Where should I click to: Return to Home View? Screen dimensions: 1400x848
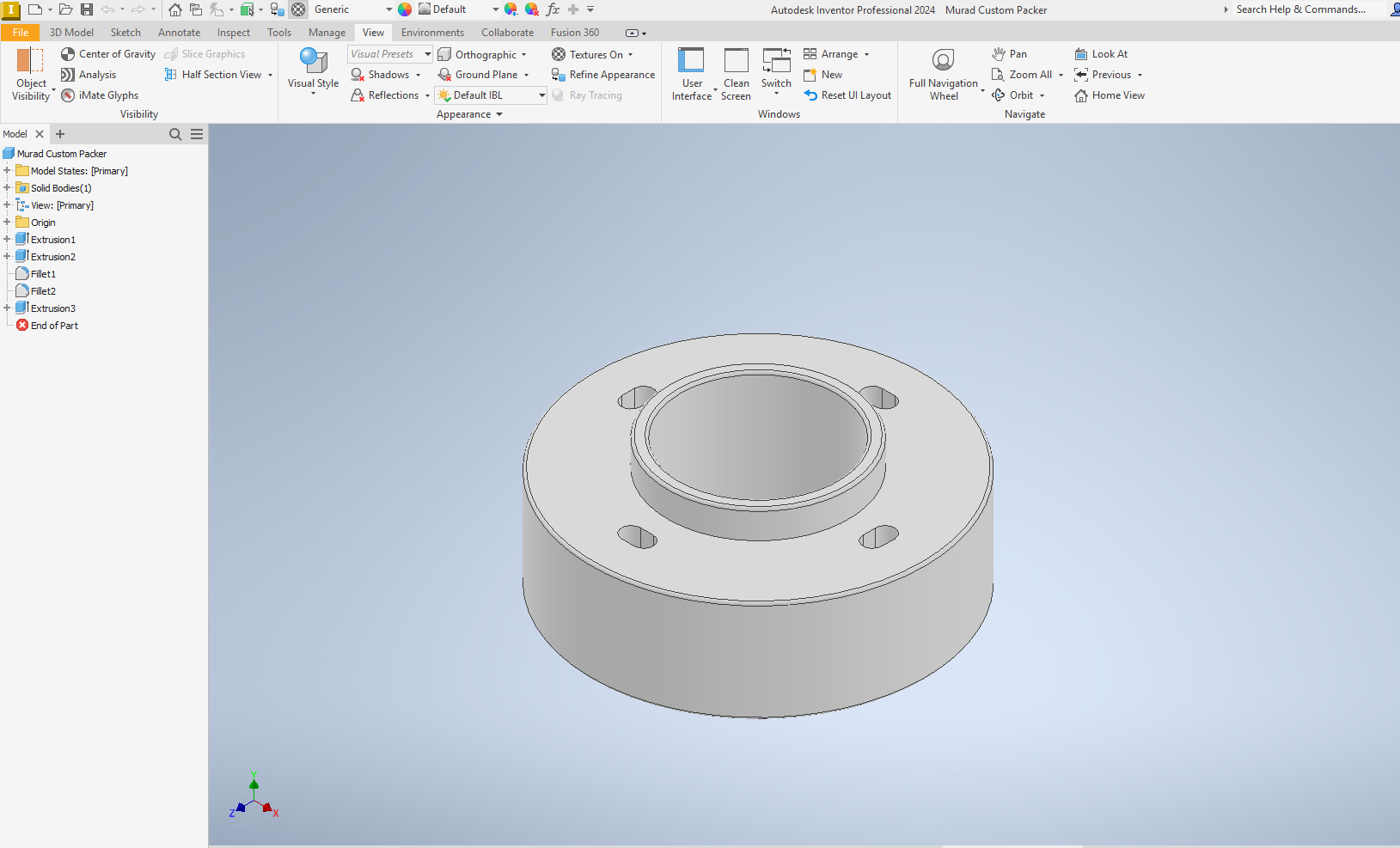(1110, 95)
